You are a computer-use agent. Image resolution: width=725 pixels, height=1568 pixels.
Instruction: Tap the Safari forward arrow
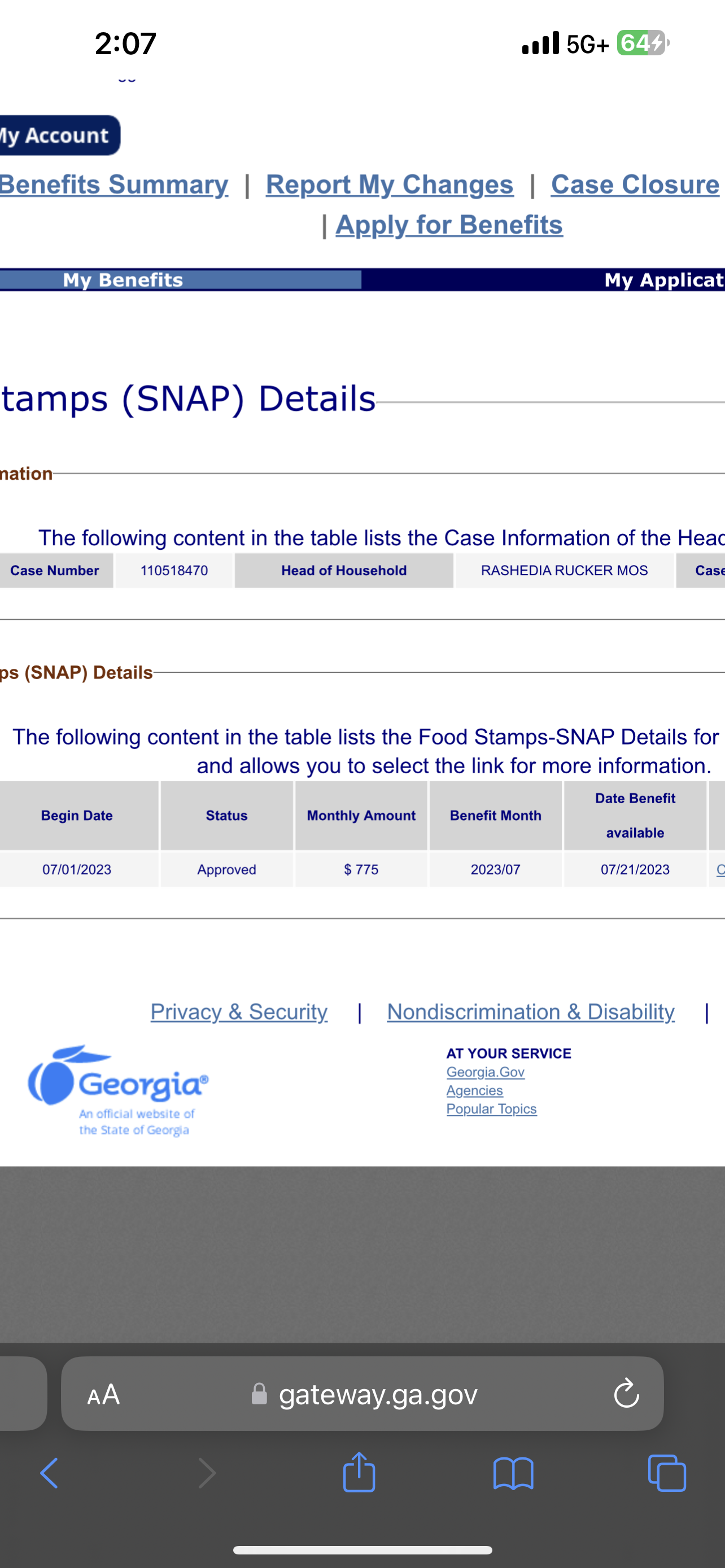pos(207,1473)
